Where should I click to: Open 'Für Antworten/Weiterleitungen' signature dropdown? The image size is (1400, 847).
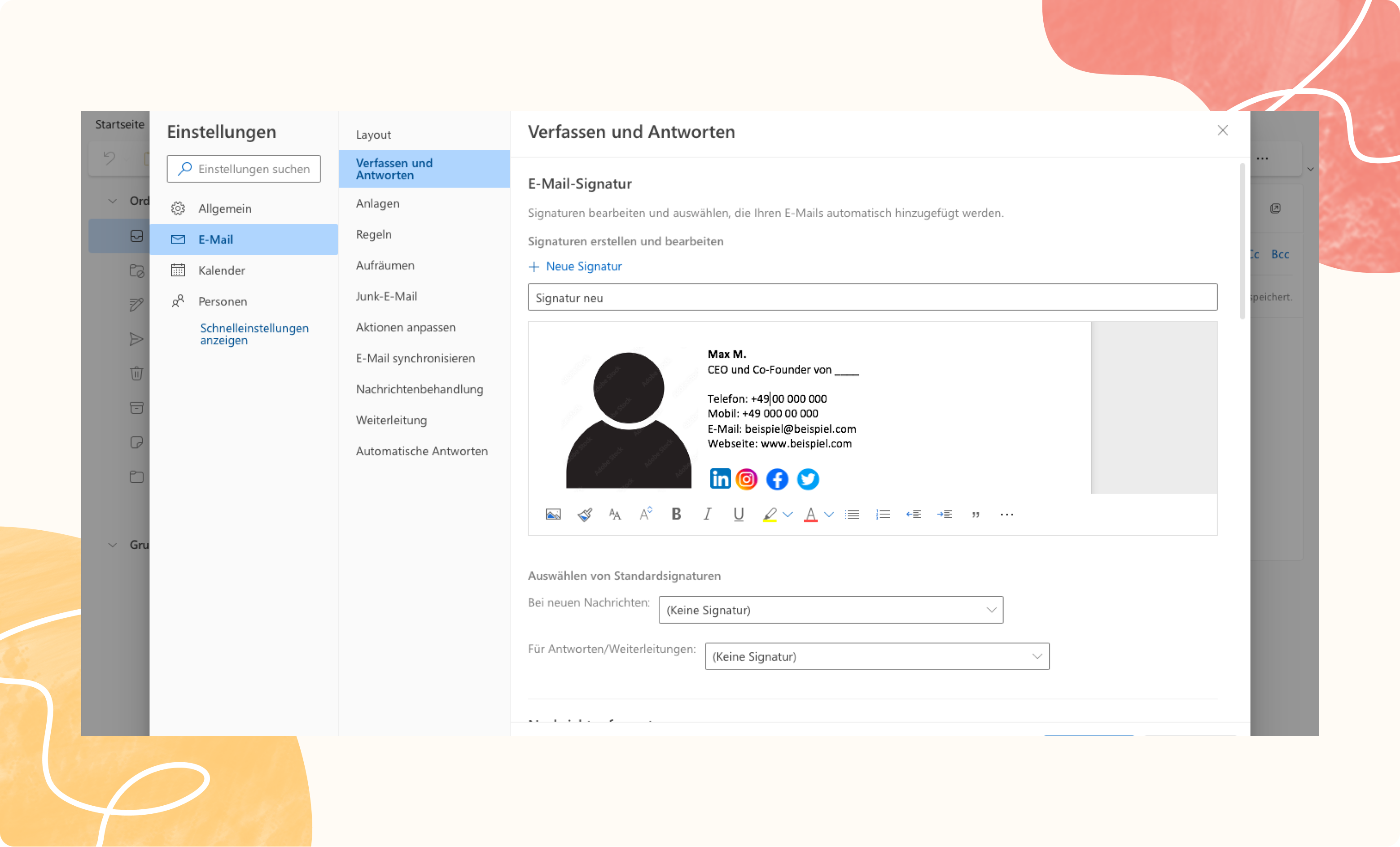[877, 656]
